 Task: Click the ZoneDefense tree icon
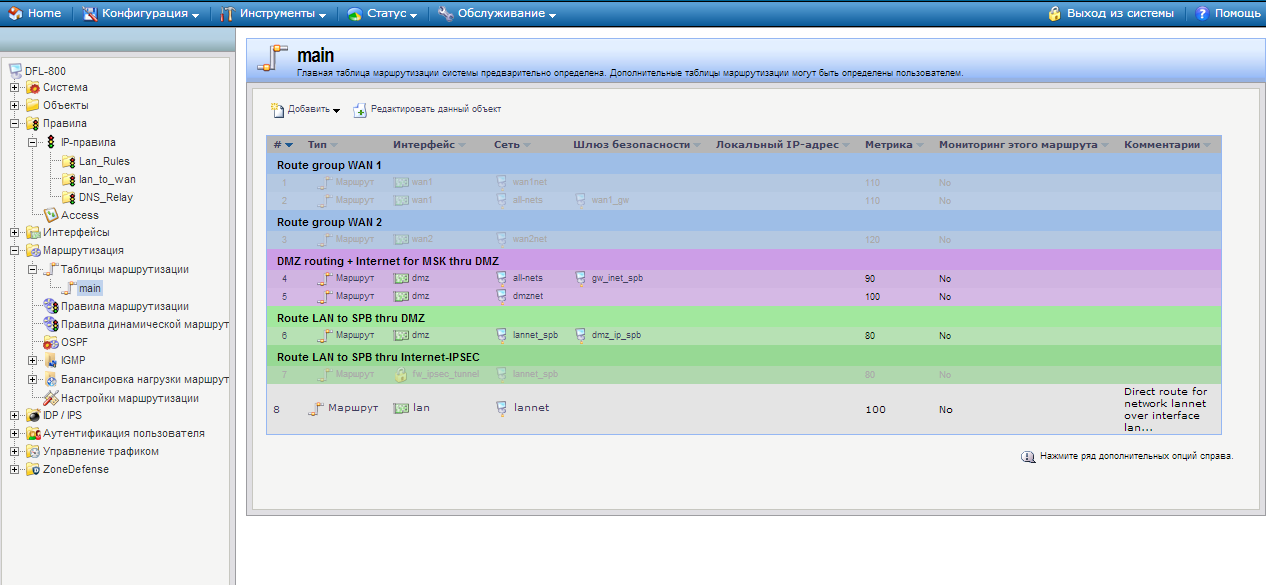pos(33,469)
